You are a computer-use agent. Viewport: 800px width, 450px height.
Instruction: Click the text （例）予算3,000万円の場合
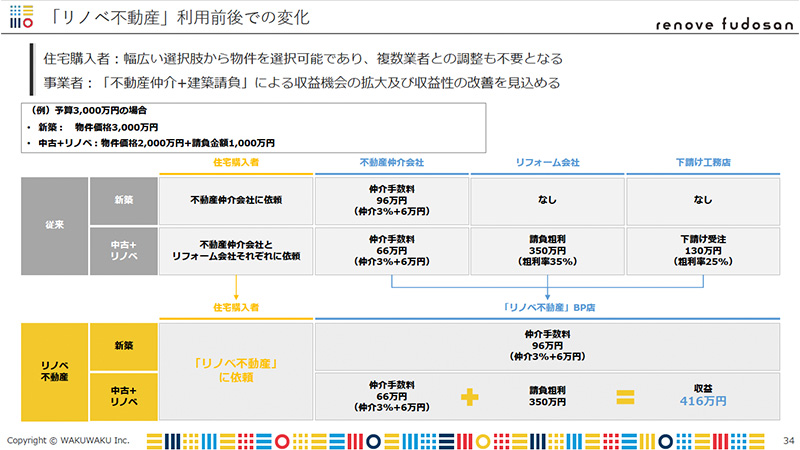(x=89, y=110)
